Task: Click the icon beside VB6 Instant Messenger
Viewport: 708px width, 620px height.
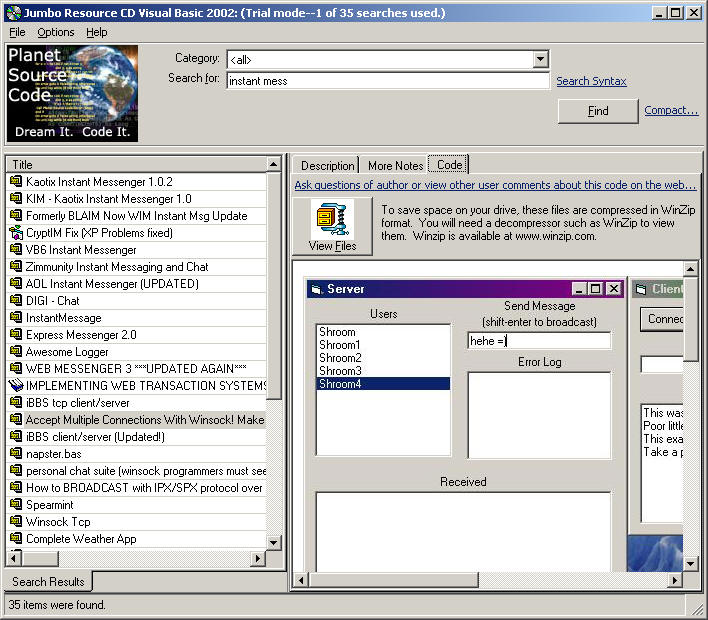Action: pyautogui.click(x=16, y=250)
